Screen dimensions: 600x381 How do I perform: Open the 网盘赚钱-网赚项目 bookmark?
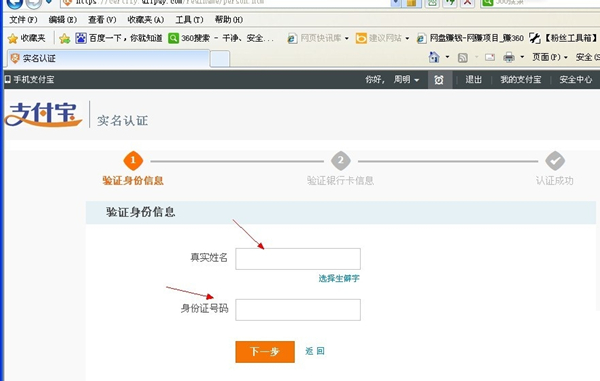470,38
